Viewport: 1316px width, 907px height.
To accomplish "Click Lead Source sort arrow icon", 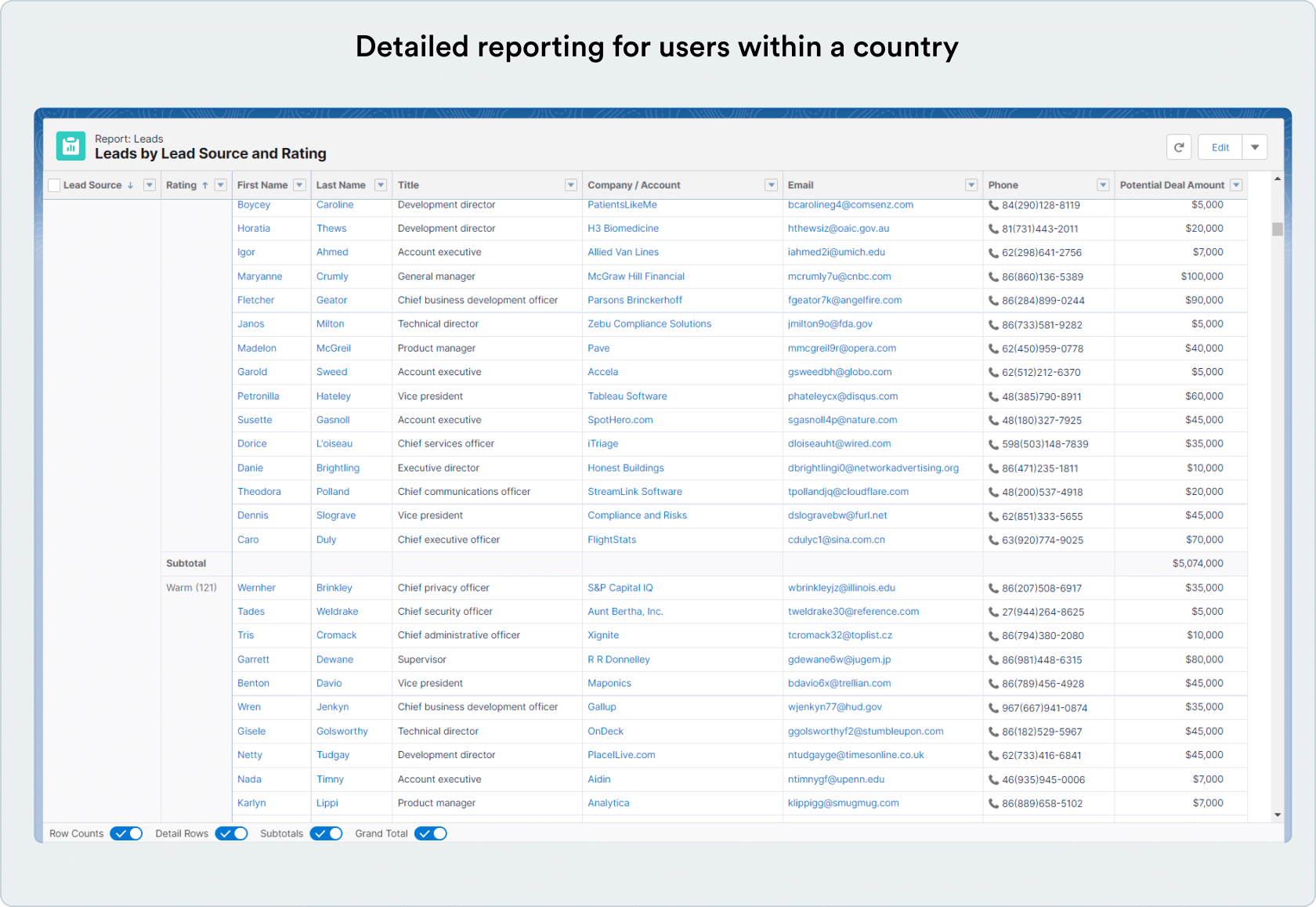I will [x=130, y=186].
